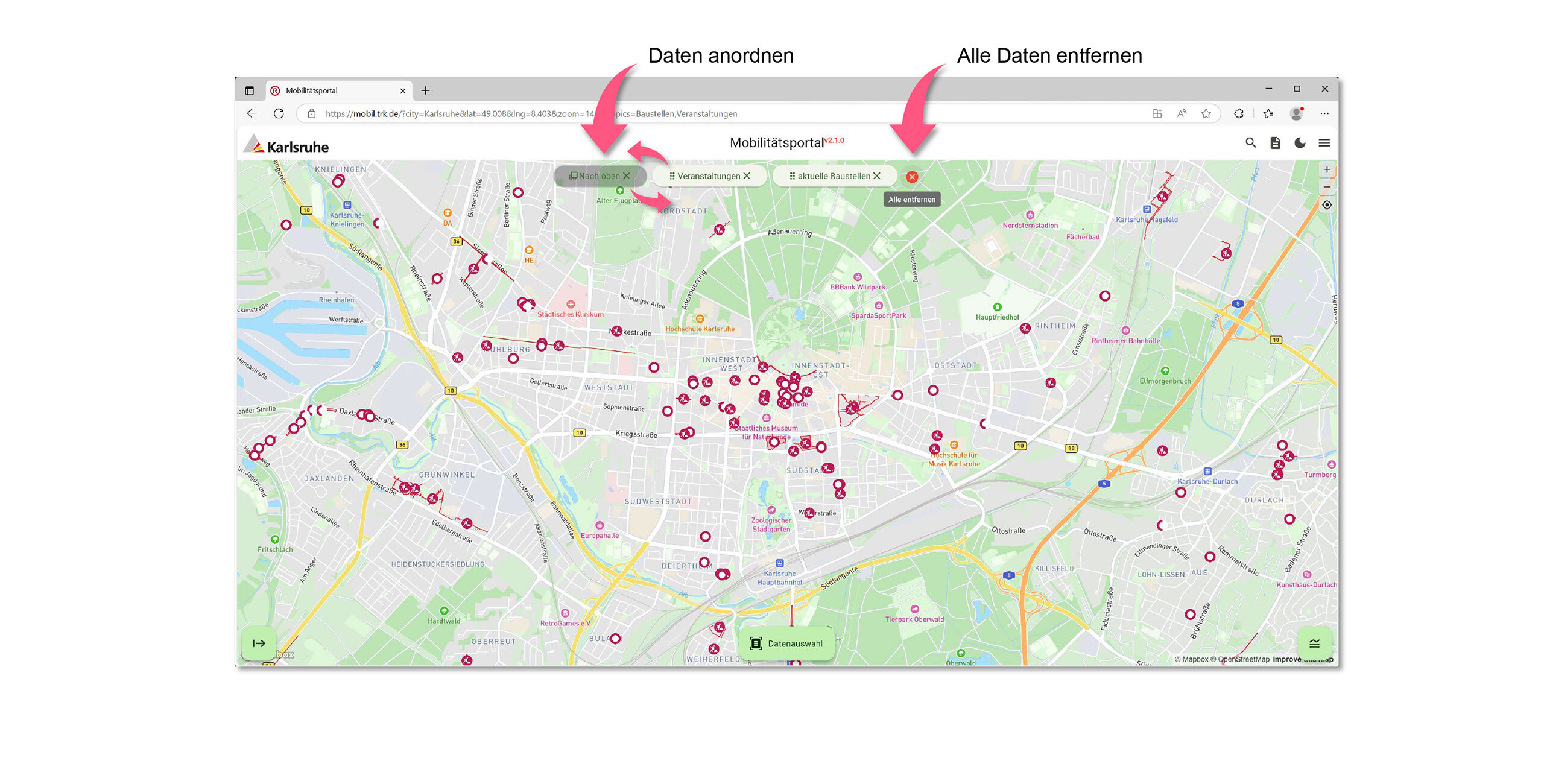1544x784 pixels.
Task: Click the Karlsruhe logo
Action: 286,145
